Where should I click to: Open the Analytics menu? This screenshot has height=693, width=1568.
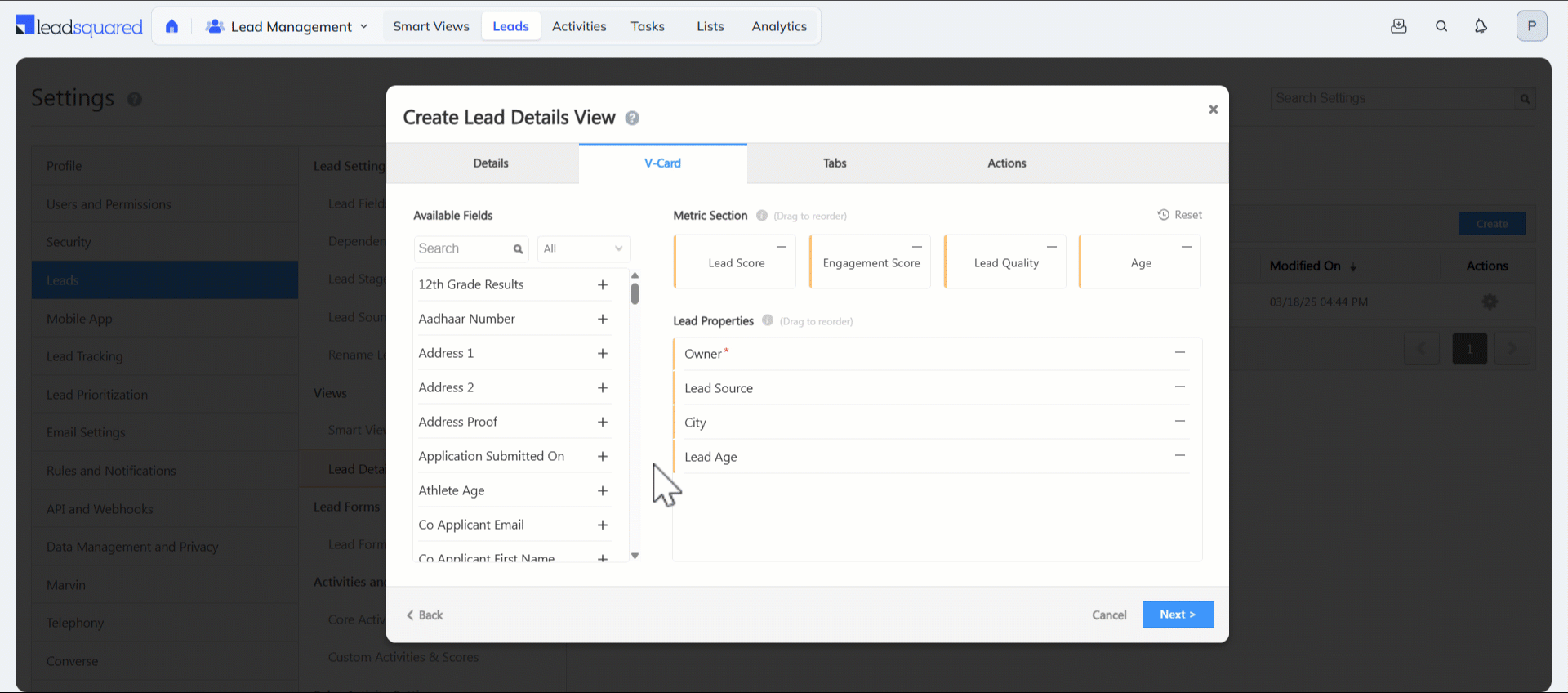pyautogui.click(x=779, y=26)
